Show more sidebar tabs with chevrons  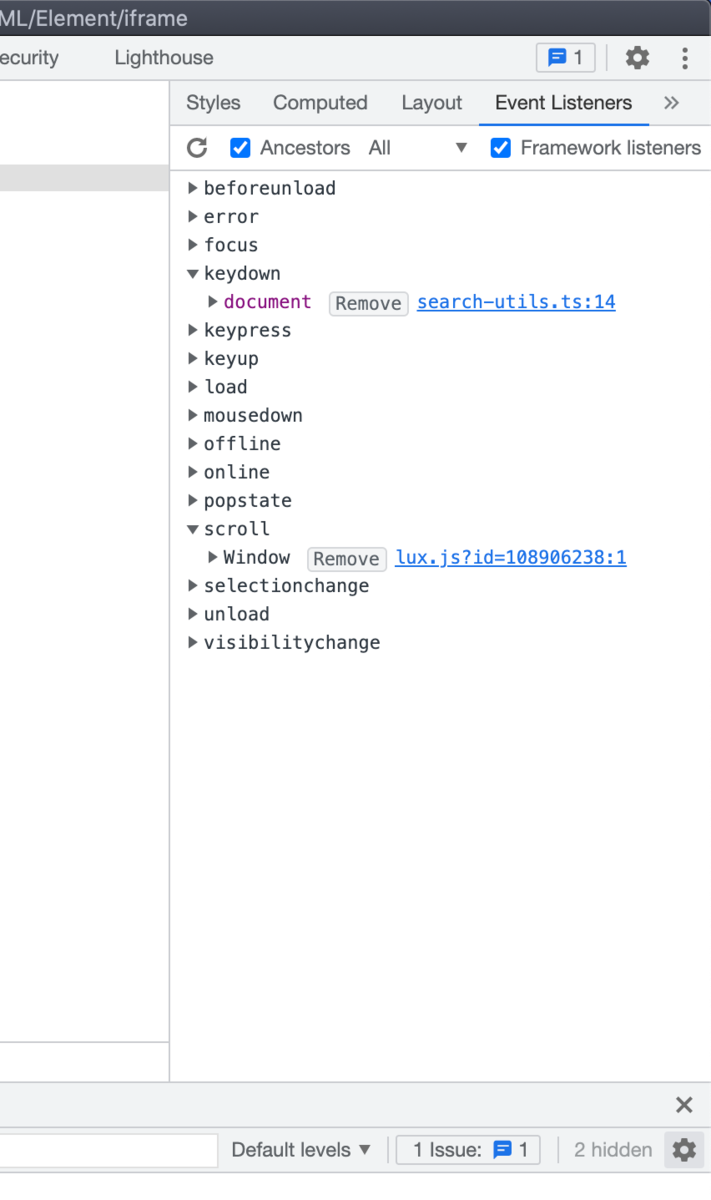[671, 103]
